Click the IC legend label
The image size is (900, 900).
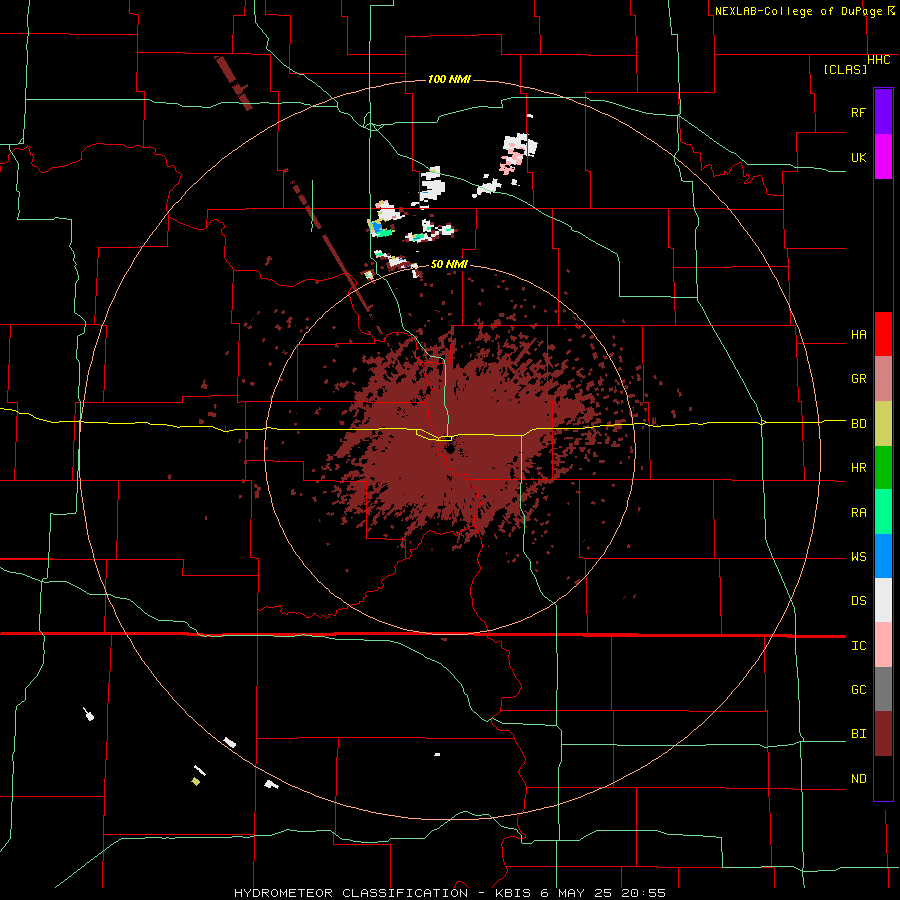pyautogui.click(x=858, y=646)
